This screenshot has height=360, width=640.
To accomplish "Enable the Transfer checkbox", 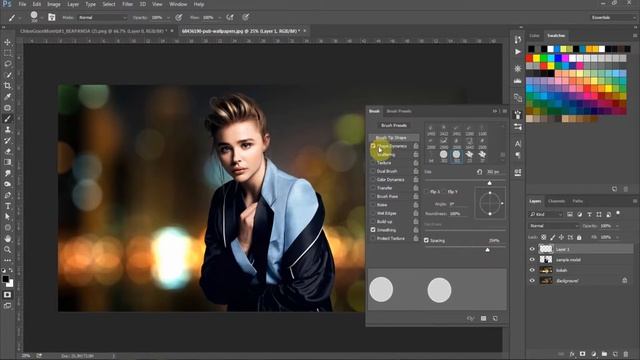I will tap(373, 188).
